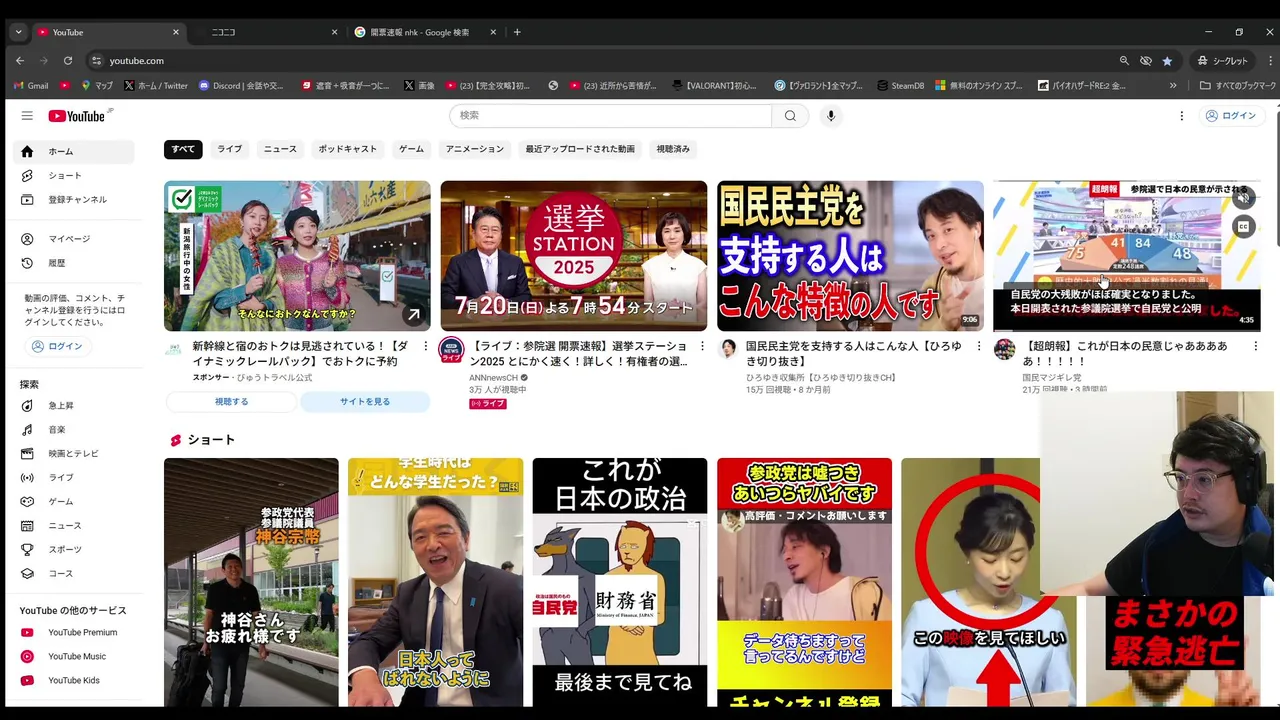The image size is (1280, 720).
Task: Open the new tab plus button
Action: 517,32
